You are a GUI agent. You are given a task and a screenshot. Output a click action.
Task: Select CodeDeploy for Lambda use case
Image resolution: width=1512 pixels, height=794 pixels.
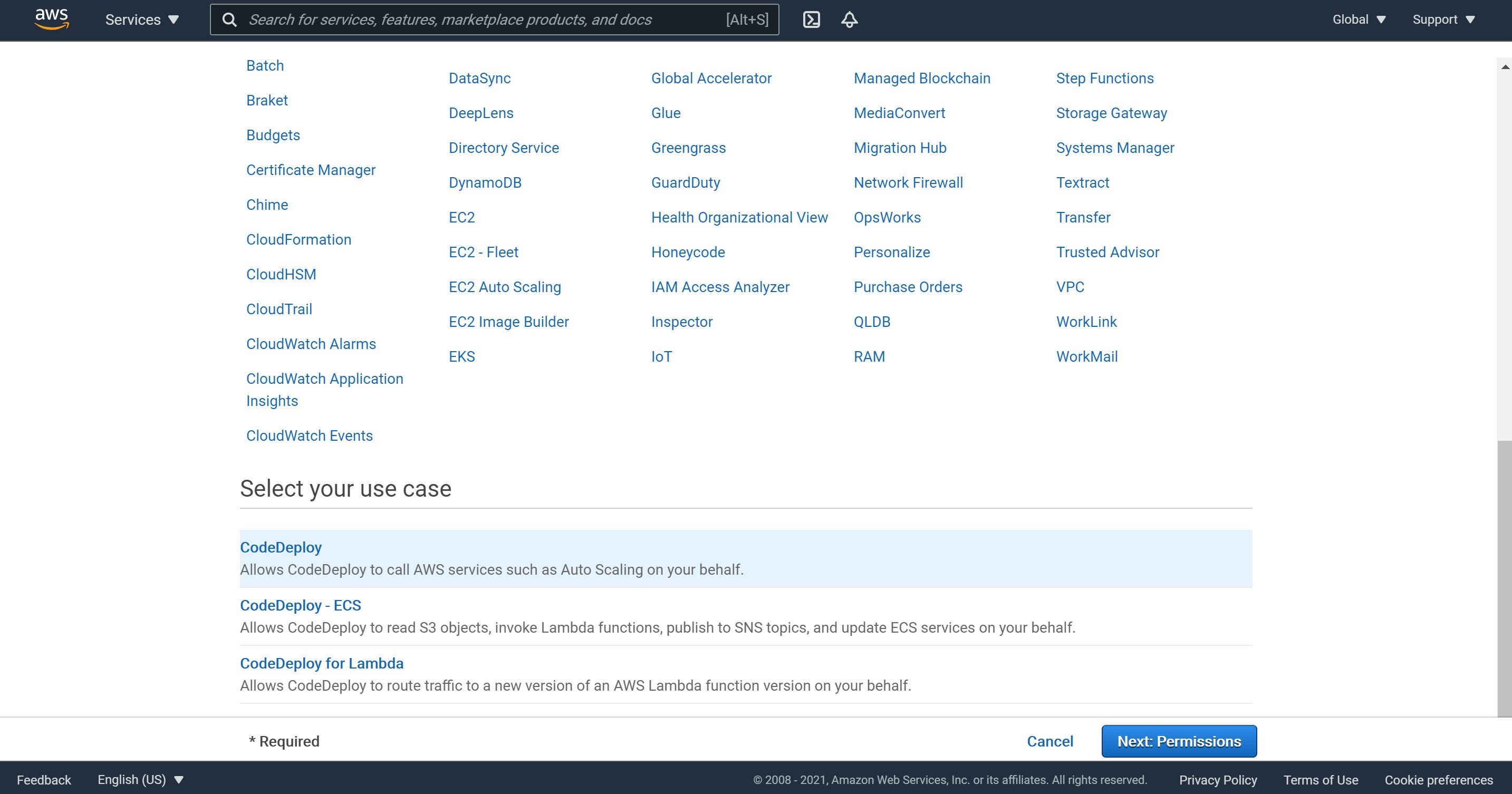tap(746, 674)
